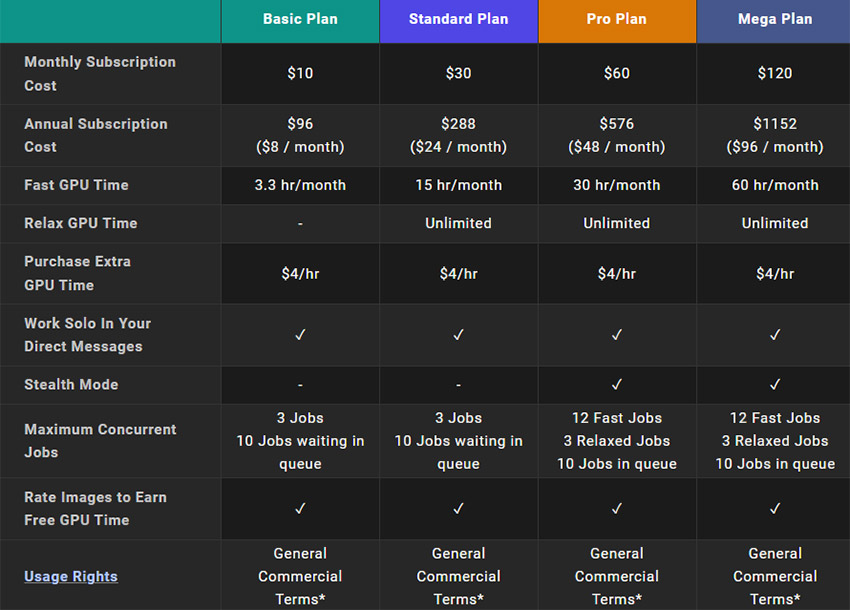
Task: Select the Basic Plan column header
Action: tap(300, 21)
